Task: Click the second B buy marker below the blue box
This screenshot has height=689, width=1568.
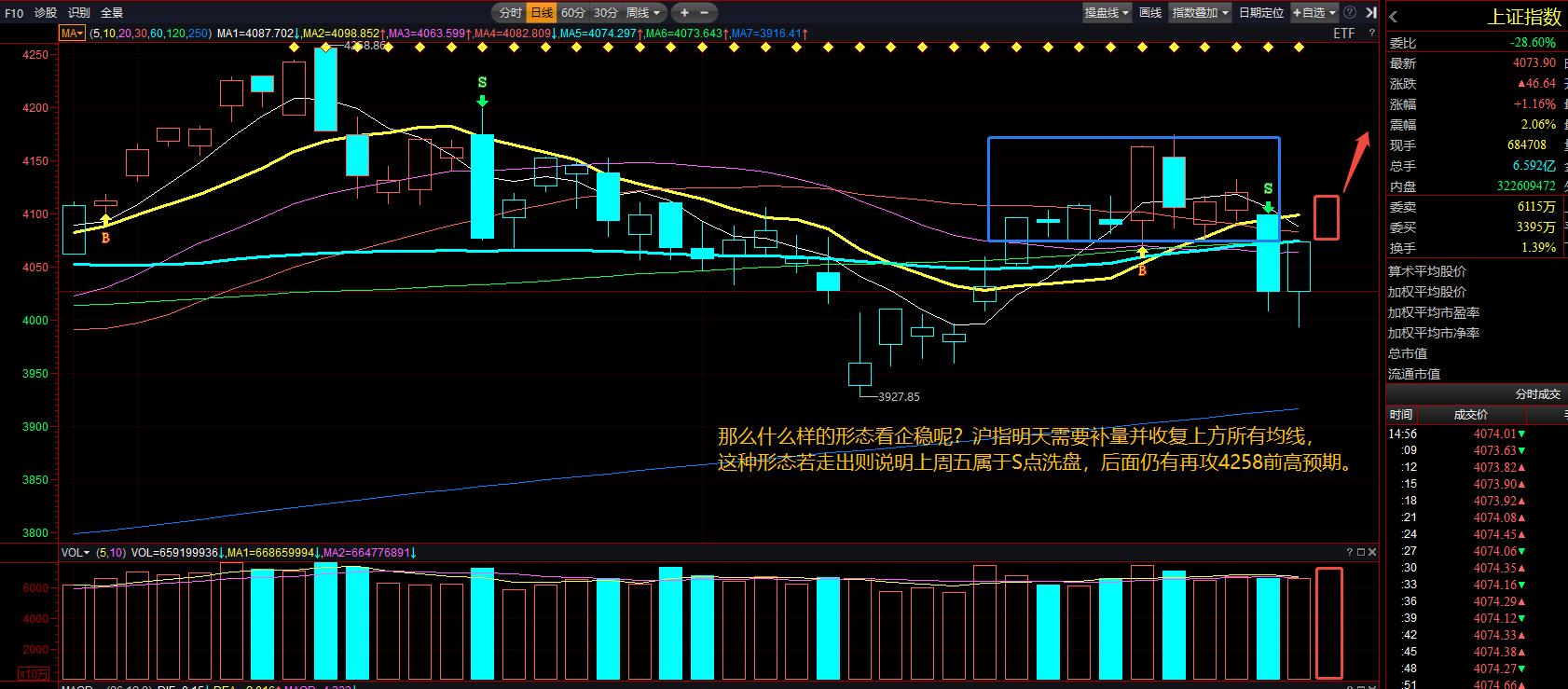Action: tap(1142, 270)
